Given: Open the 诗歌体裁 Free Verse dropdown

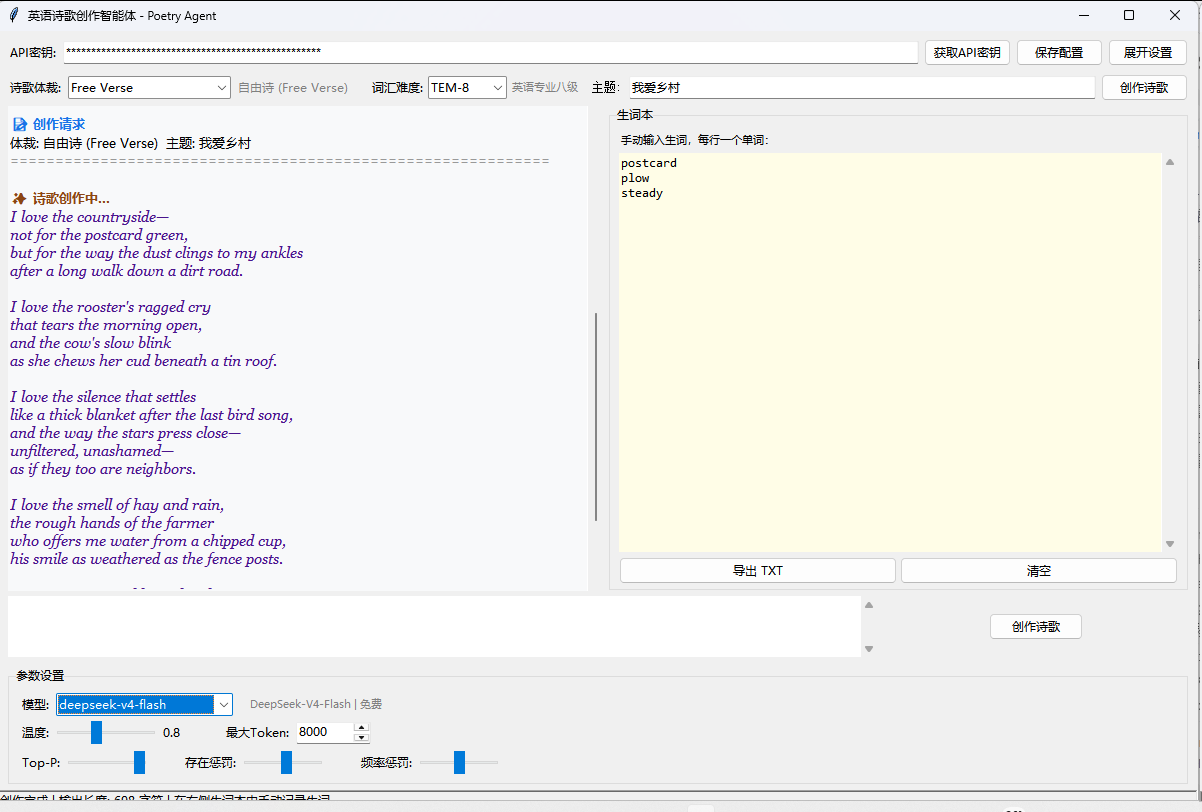Looking at the screenshot, I should click(150, 88).
